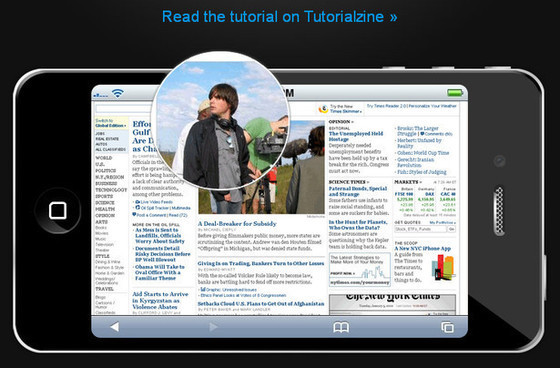Open the N.Y./REGION section
Viewport: 560px width, 368px height.
pos(110,177)
